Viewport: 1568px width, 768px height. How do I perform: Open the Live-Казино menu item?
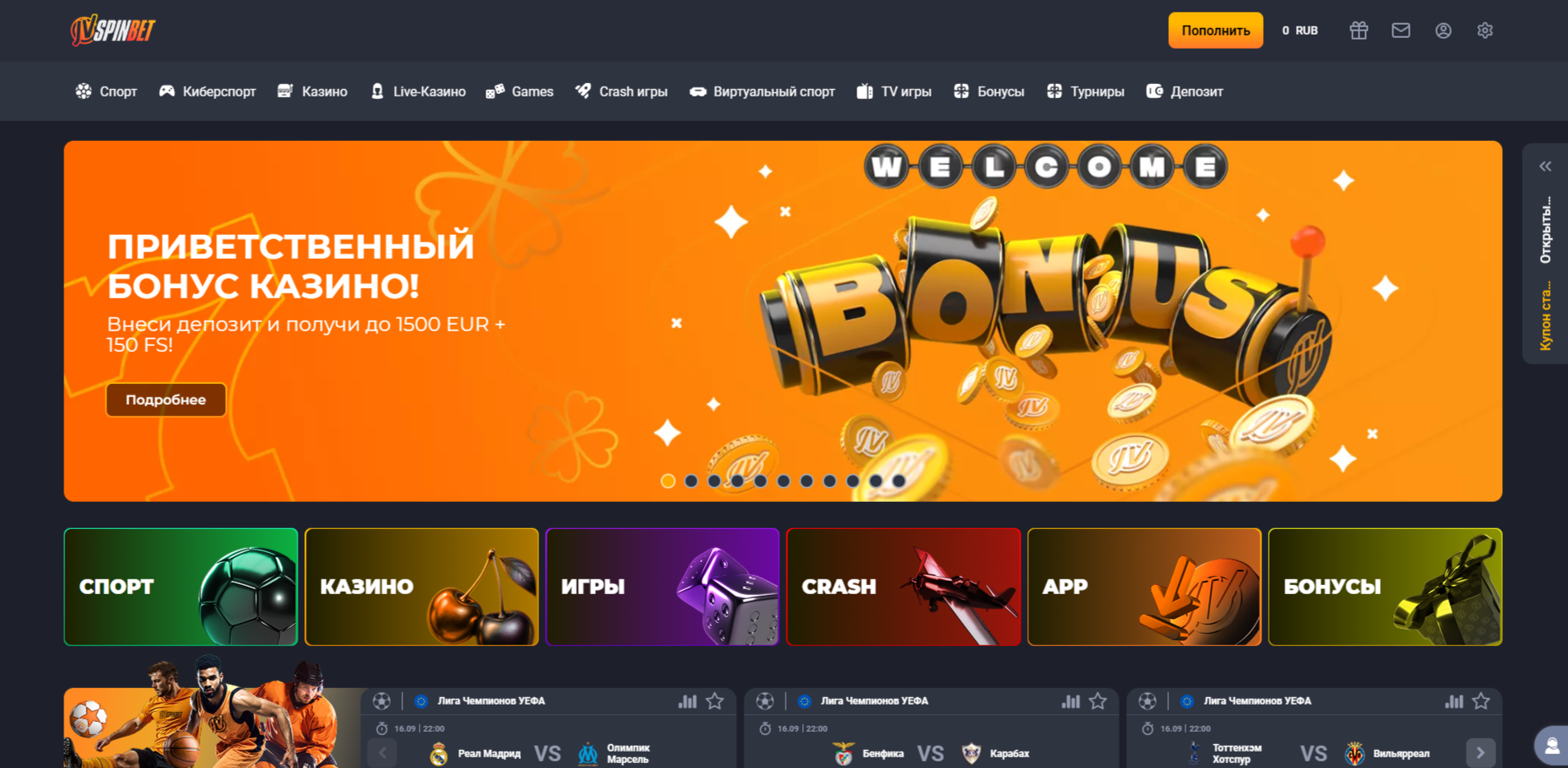point(418,91)
